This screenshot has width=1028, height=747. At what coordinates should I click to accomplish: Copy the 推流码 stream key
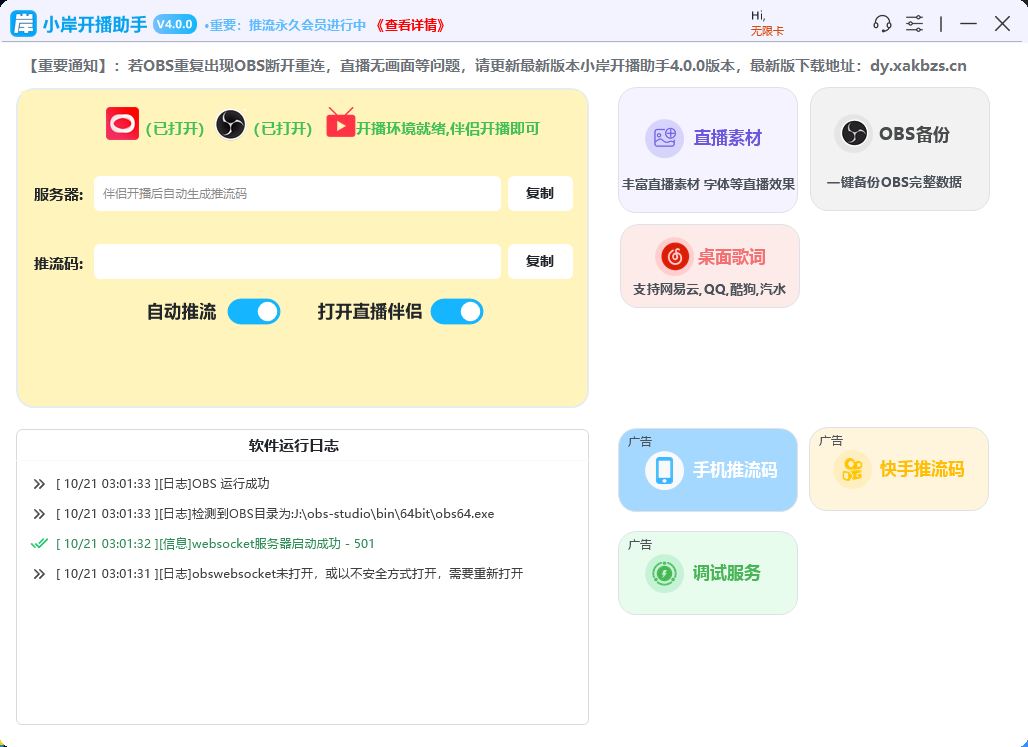[540, 262]
